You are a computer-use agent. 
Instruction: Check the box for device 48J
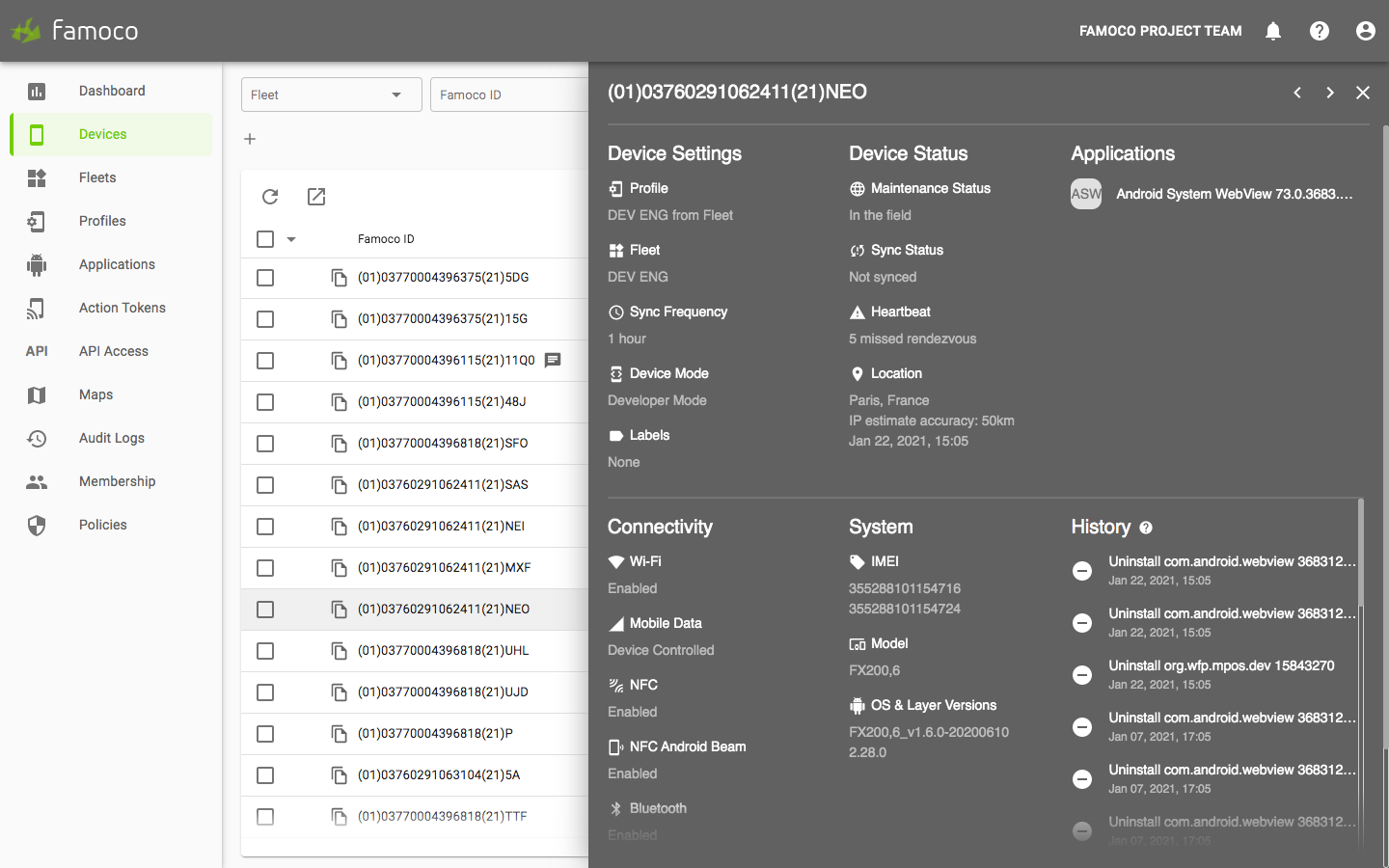tap(265, 402)
